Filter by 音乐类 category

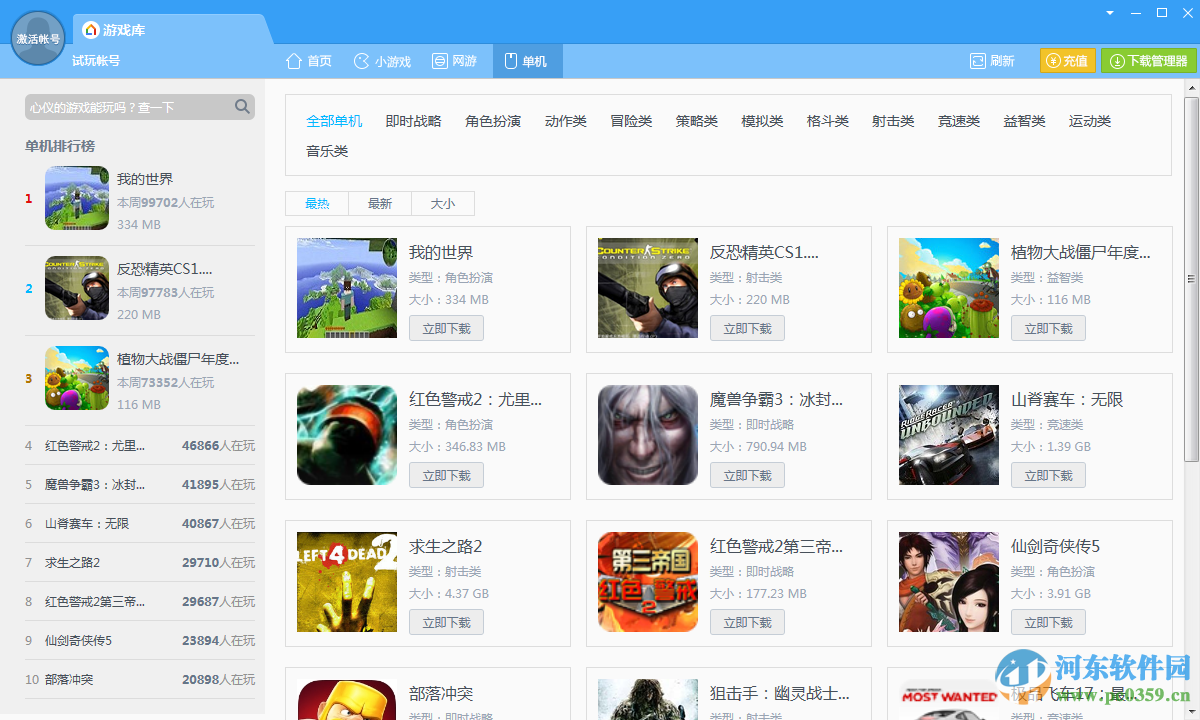[x=327, y=151]
